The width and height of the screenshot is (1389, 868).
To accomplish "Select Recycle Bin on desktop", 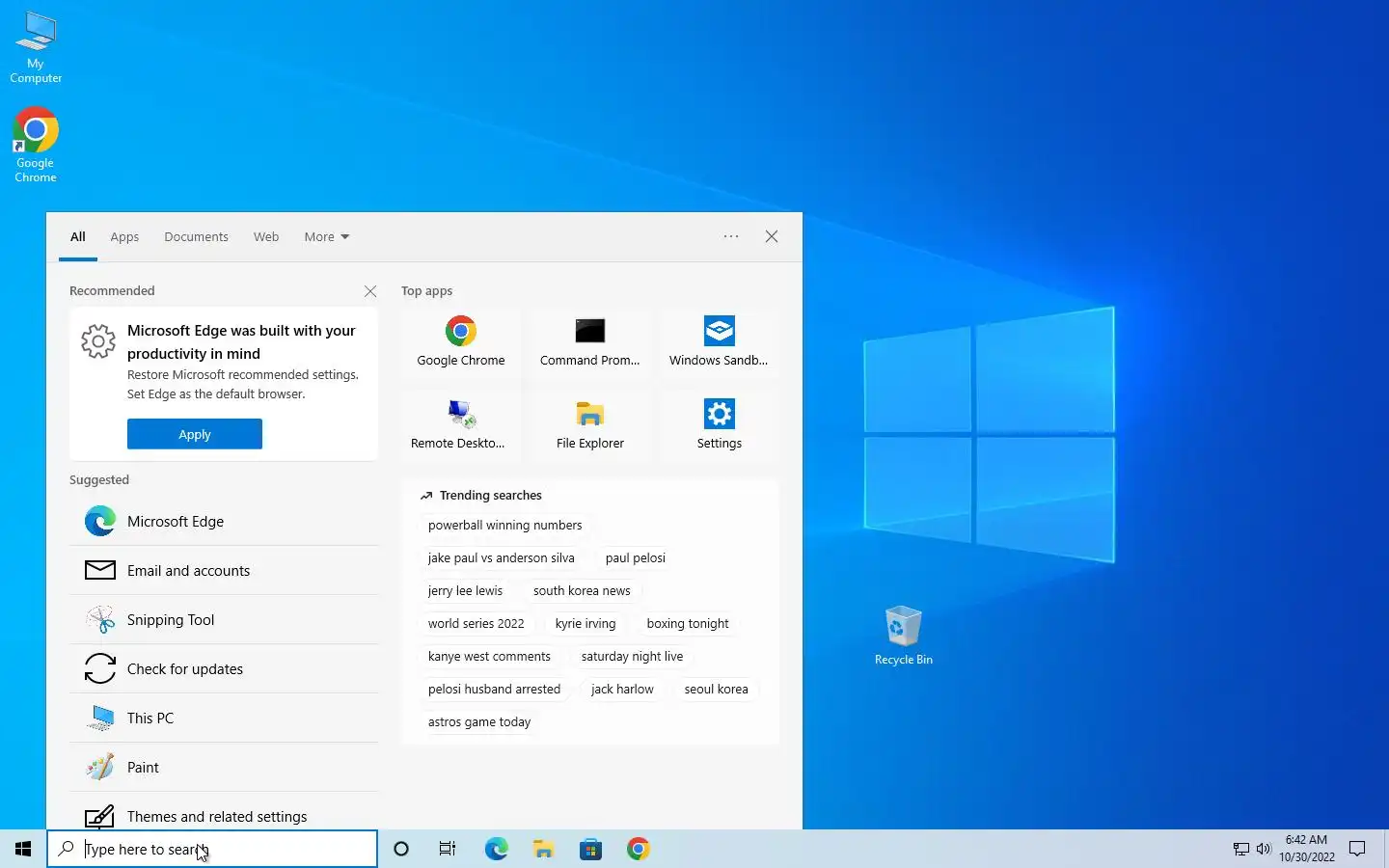I will (903, 635).
